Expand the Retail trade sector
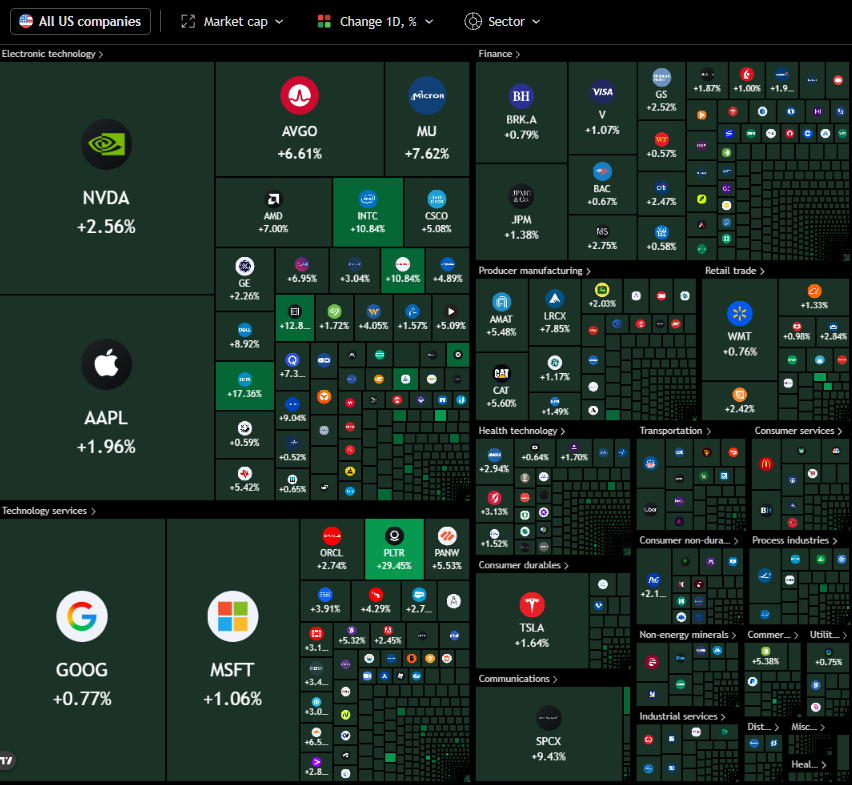852x785 pixels. click(x=734, y=271)
